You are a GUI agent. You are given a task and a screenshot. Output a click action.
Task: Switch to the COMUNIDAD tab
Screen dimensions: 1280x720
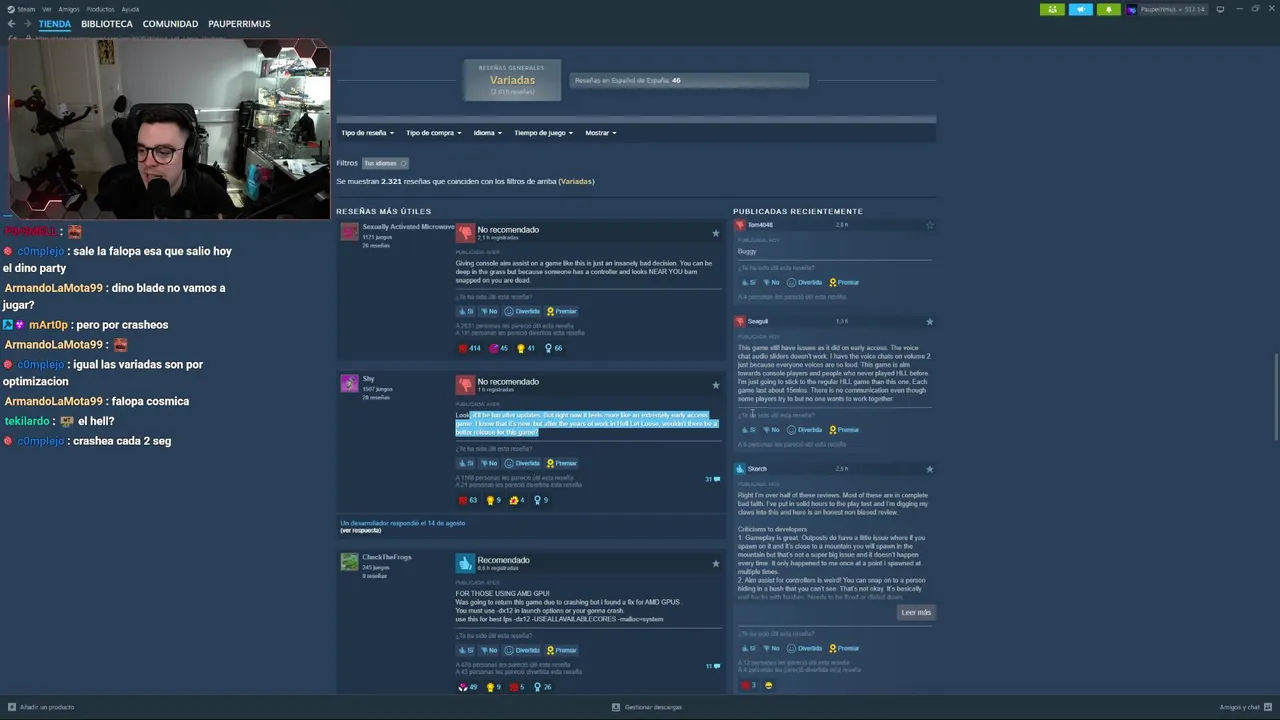[x=170, y=24]
